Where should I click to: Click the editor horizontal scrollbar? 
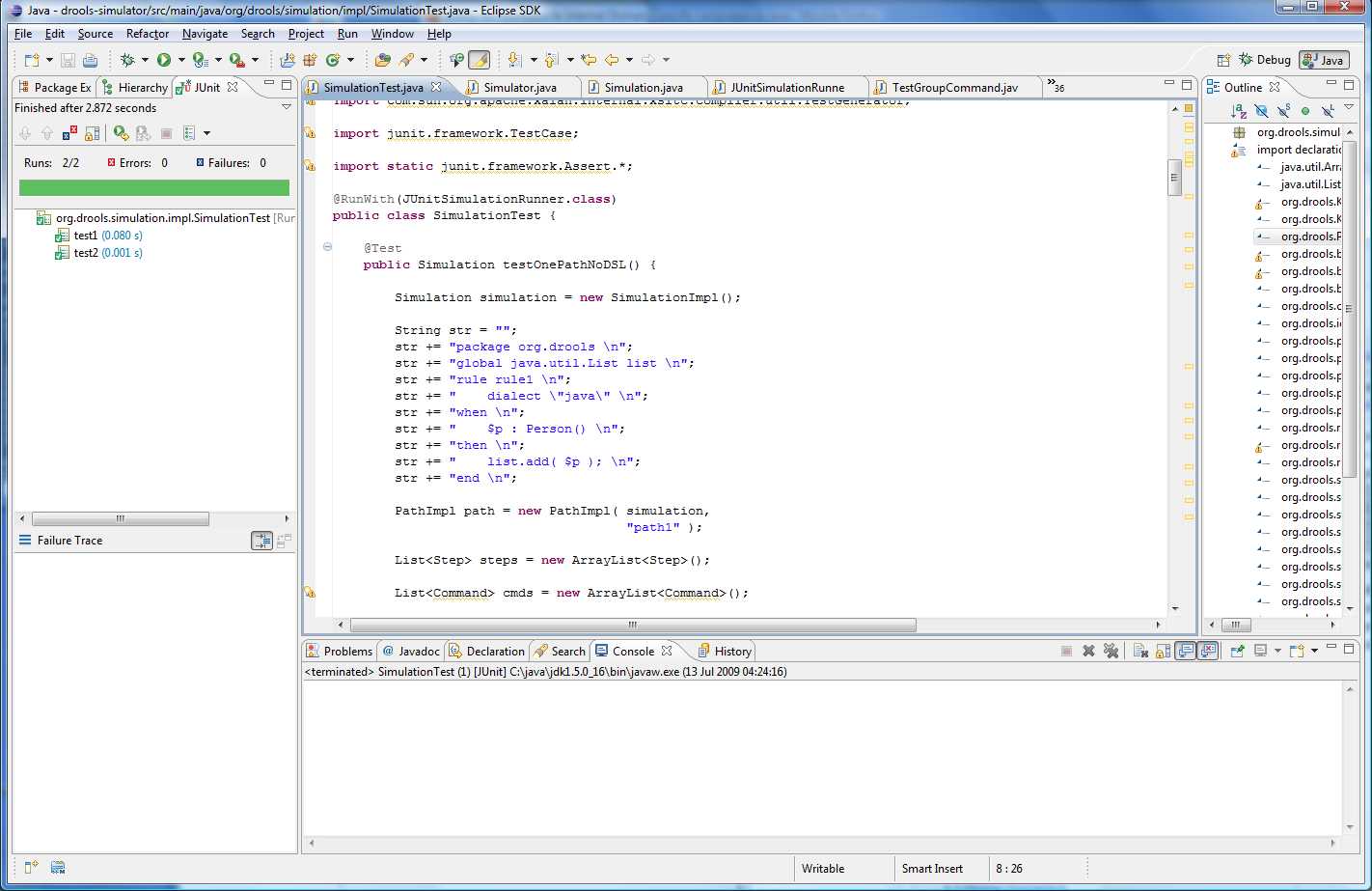tap(632, 625)
